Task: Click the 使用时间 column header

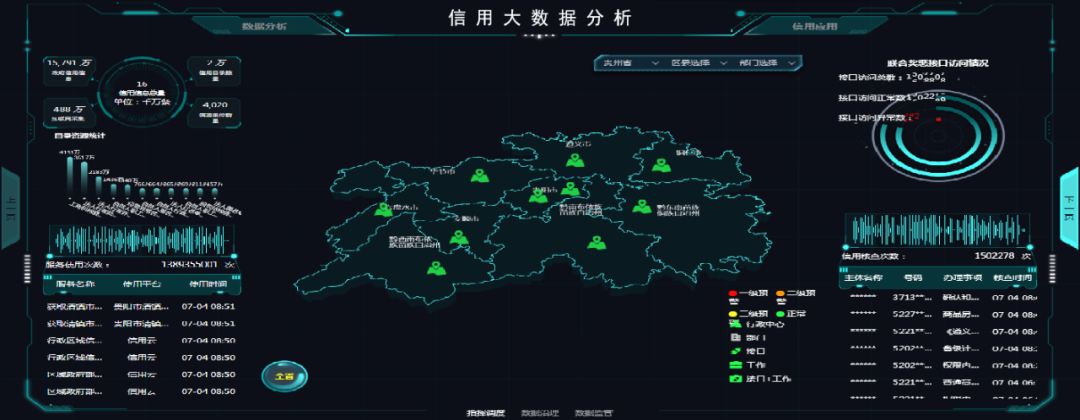Action: (x=207, y=284)
